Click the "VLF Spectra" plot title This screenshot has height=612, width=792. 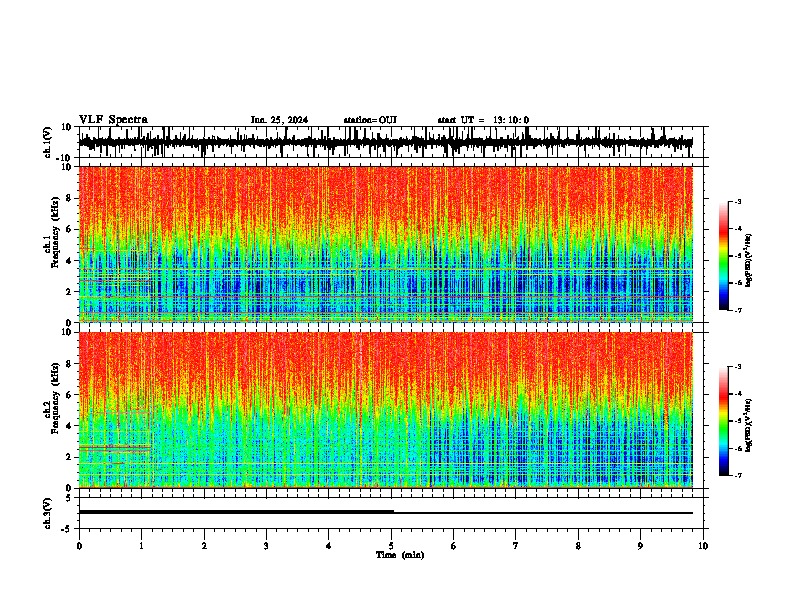tap(113, 120)
